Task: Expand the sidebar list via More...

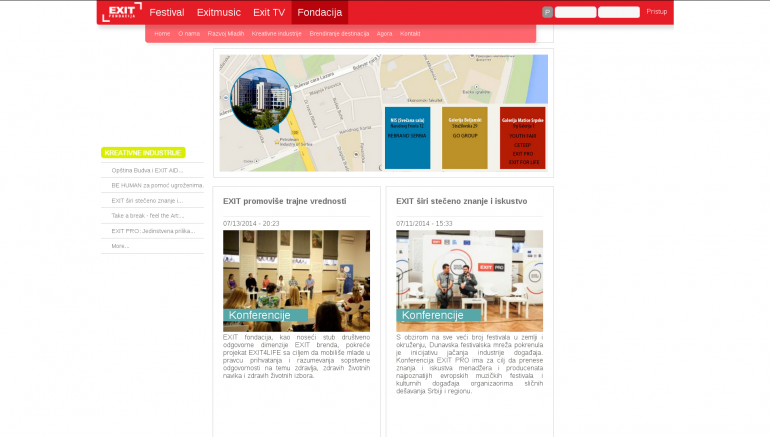Action: pyautogui.click(x=120, y=246)
